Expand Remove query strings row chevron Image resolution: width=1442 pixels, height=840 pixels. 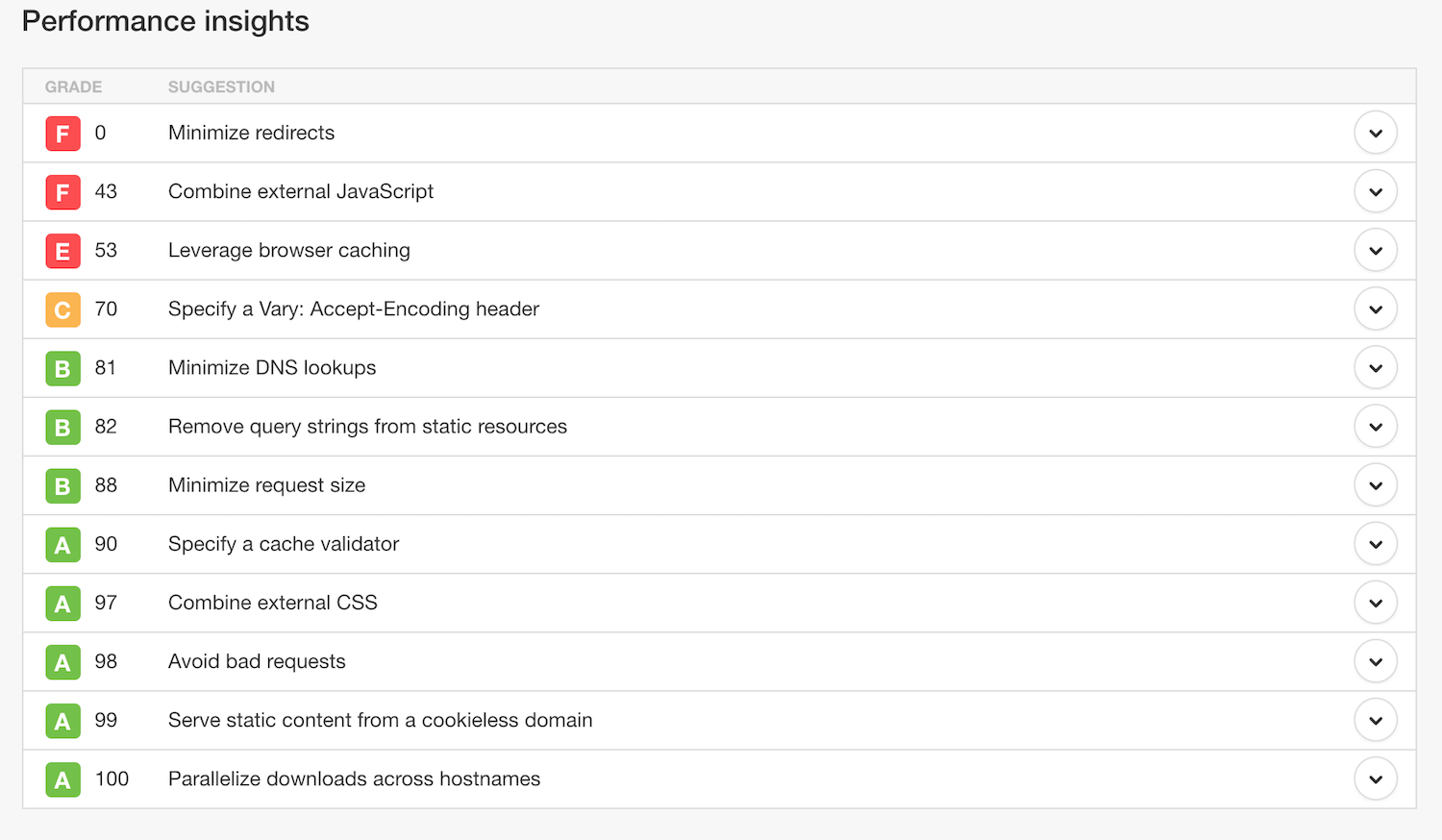click(x=1376, y=426)
